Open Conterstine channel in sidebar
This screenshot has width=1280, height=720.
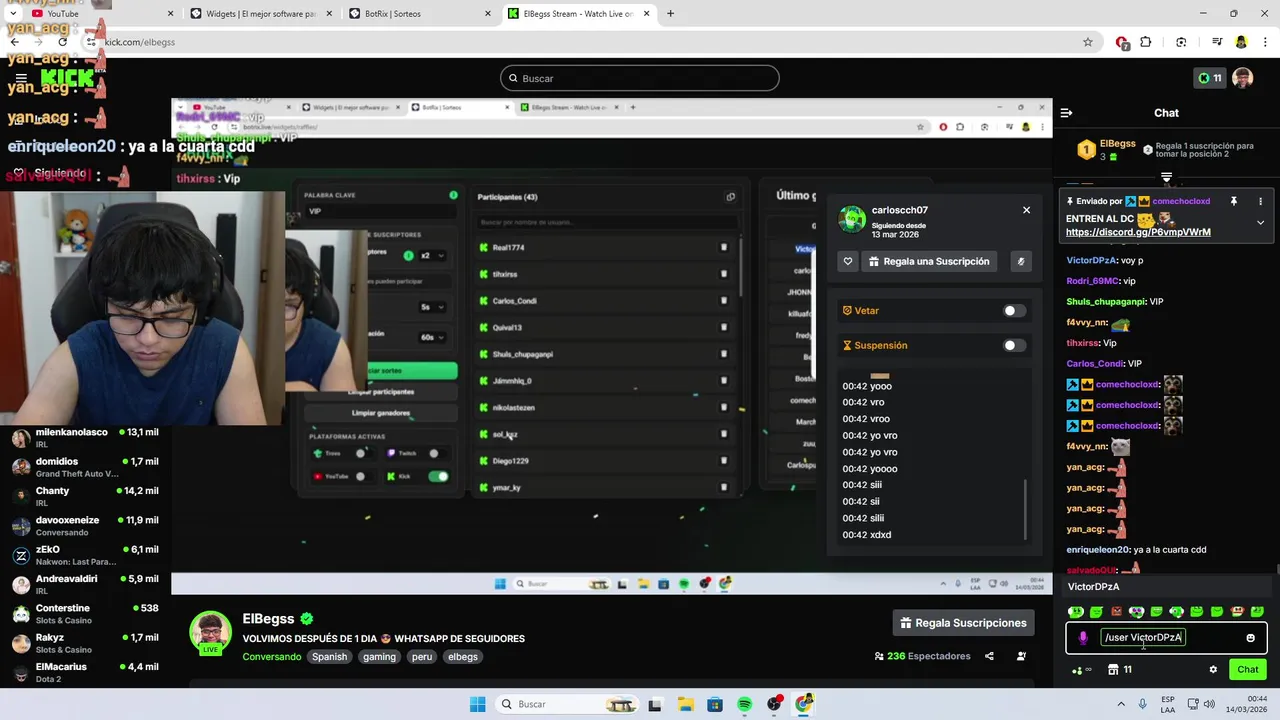85,614
